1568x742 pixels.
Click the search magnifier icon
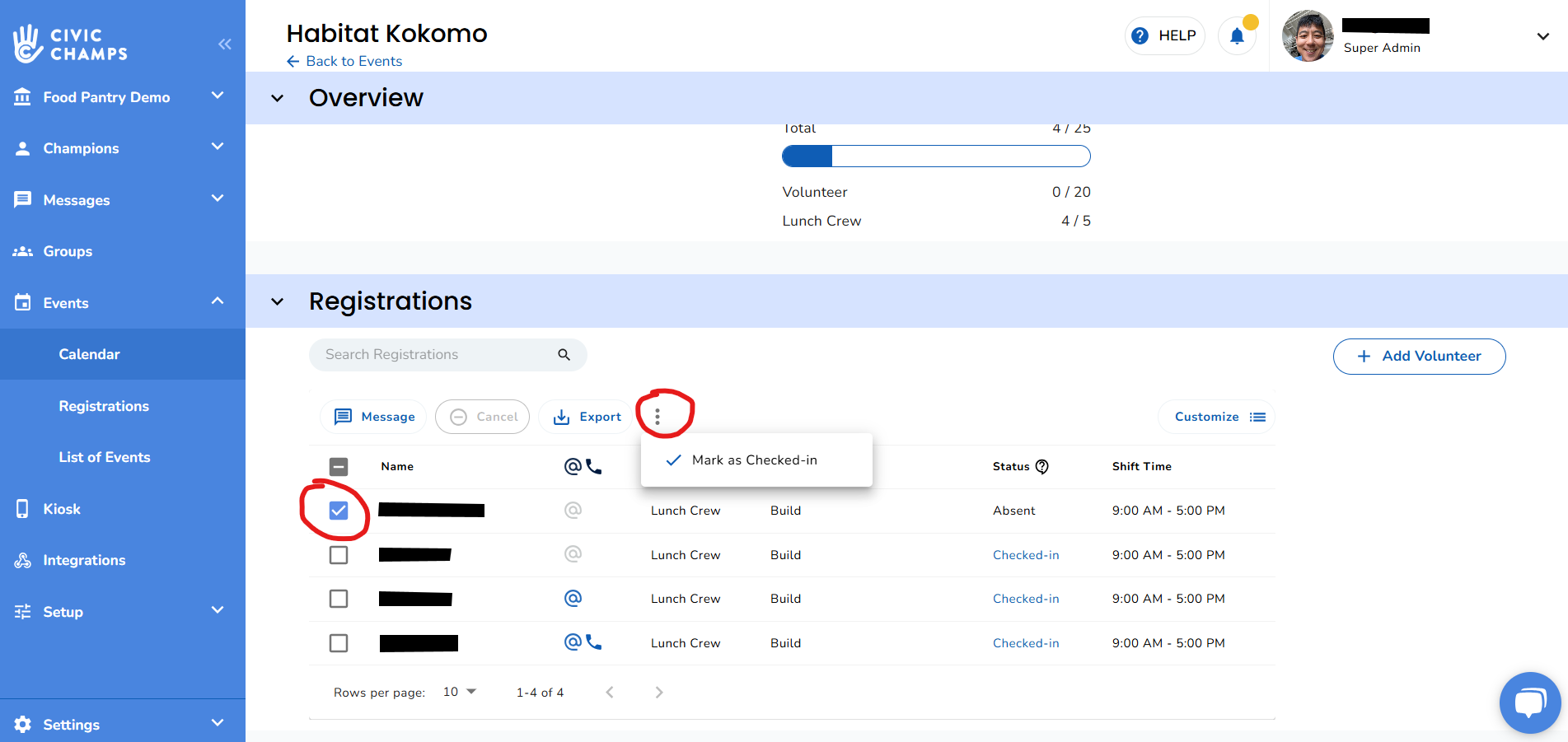[x=564, y=355]
